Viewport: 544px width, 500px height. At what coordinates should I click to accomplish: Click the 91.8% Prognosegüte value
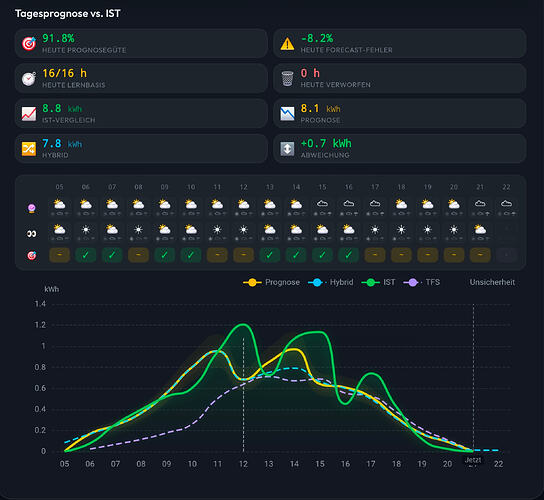click(x=58, y=39)
